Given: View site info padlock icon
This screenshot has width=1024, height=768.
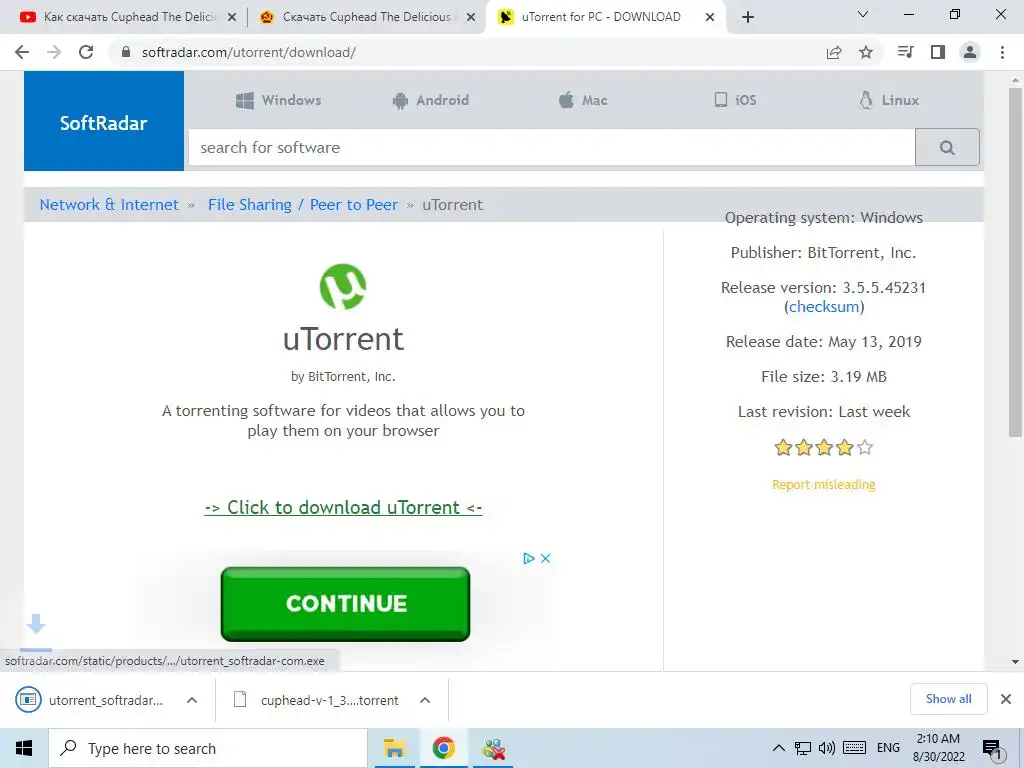Looking at the screenshot, I should click(x=126, y=52).
